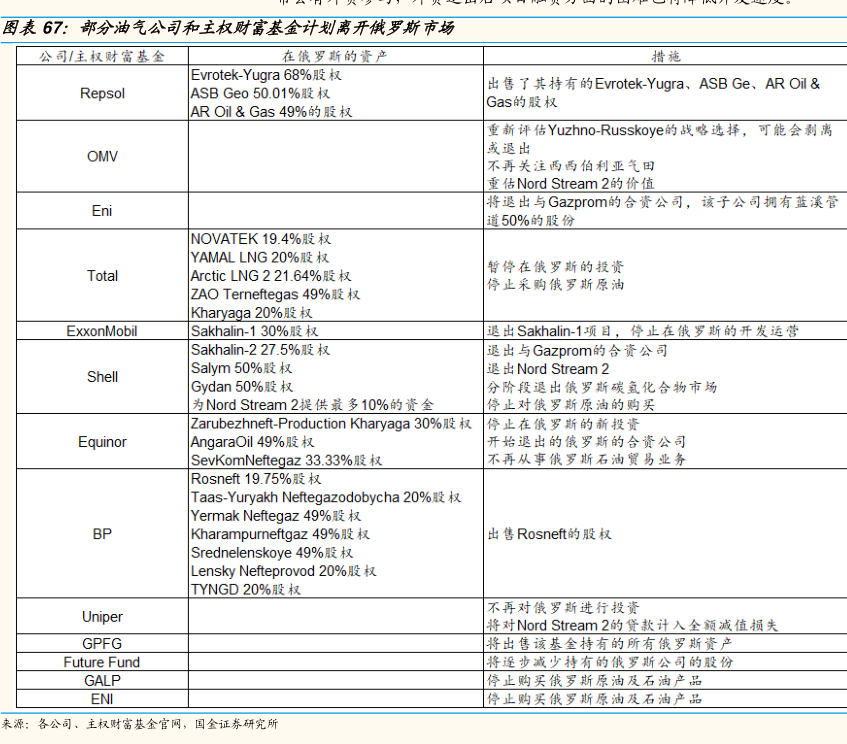
Task: Select the Total company cell
Action: [x=102, y=276]
